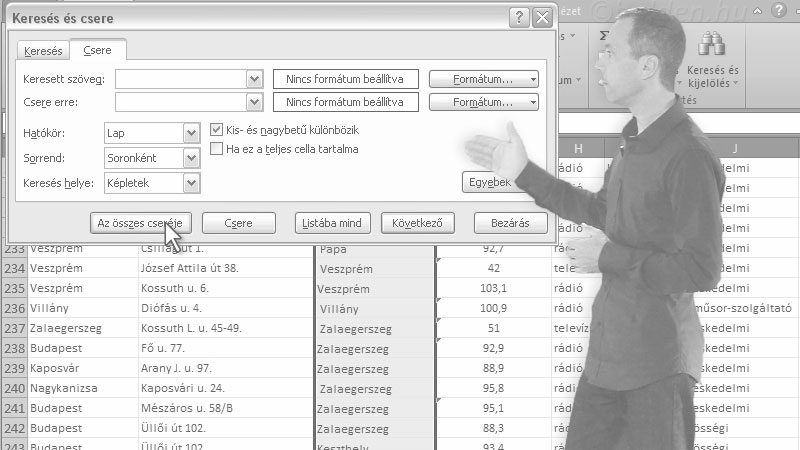Click the Egyebek button

[x=489, y=182]
